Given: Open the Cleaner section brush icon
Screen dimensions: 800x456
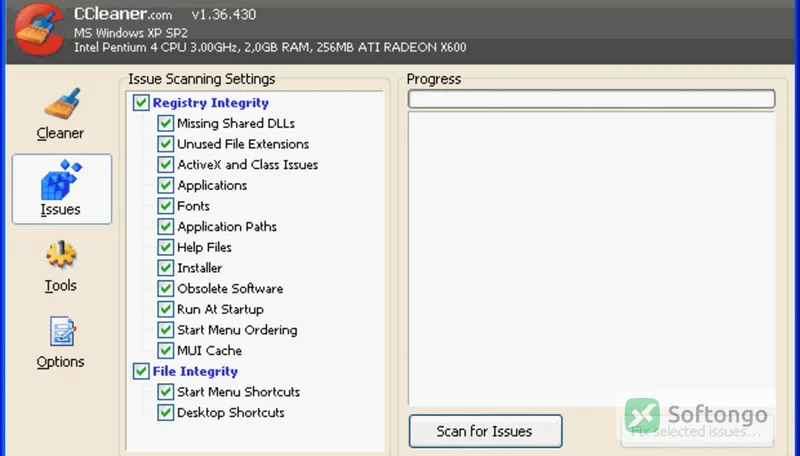Looking at the screenshot, I should [x=62, y=104].
